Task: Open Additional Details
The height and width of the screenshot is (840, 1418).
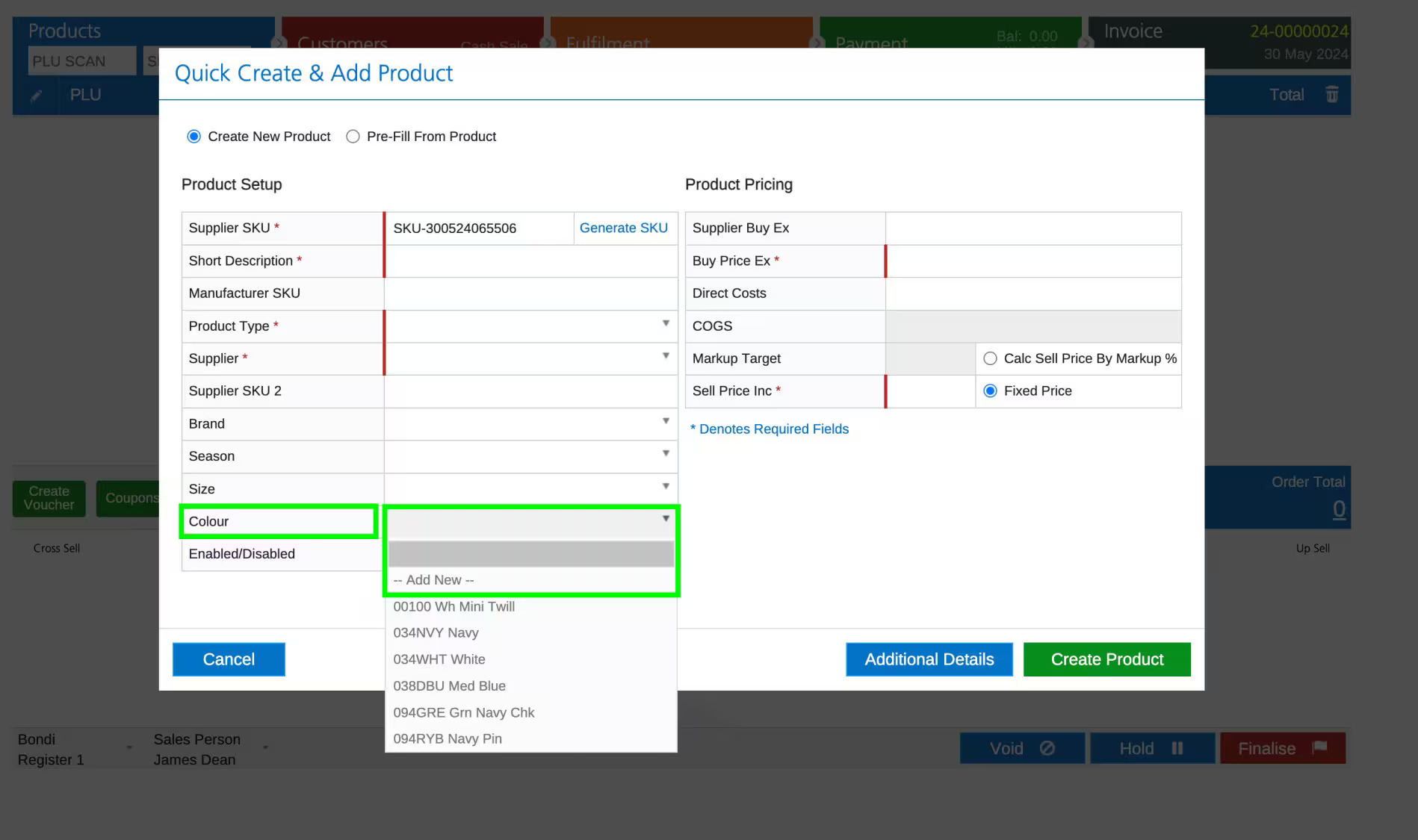Action: (929, 659)
